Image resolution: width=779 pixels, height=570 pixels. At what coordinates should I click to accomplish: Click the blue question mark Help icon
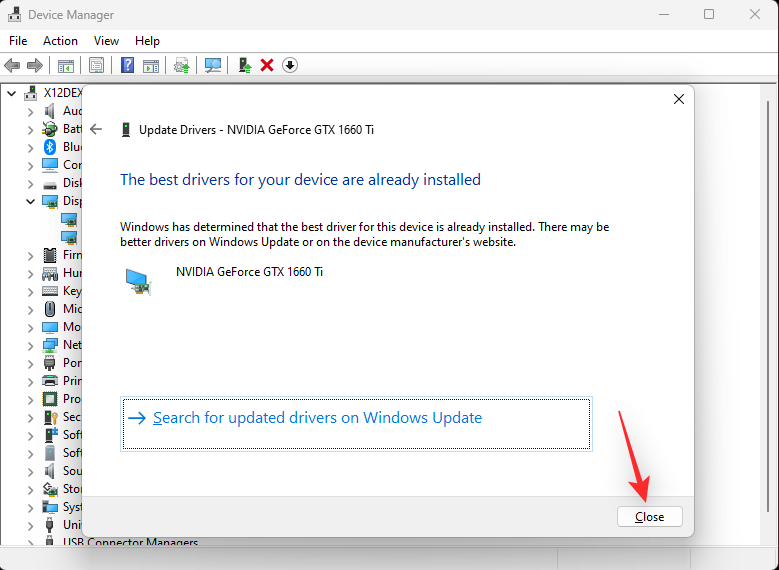[x=127, y=65]
